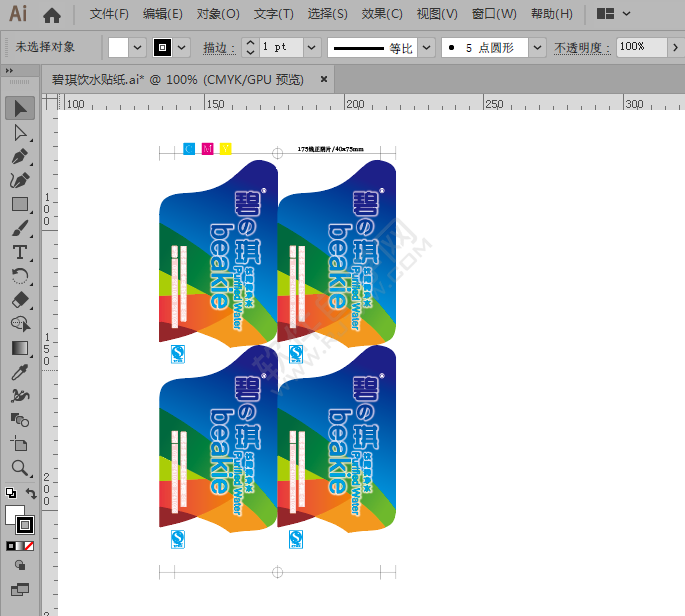Open the stroke weight dropdown
The width and height of the screenshot is (685, 616).
pos(311,47)
